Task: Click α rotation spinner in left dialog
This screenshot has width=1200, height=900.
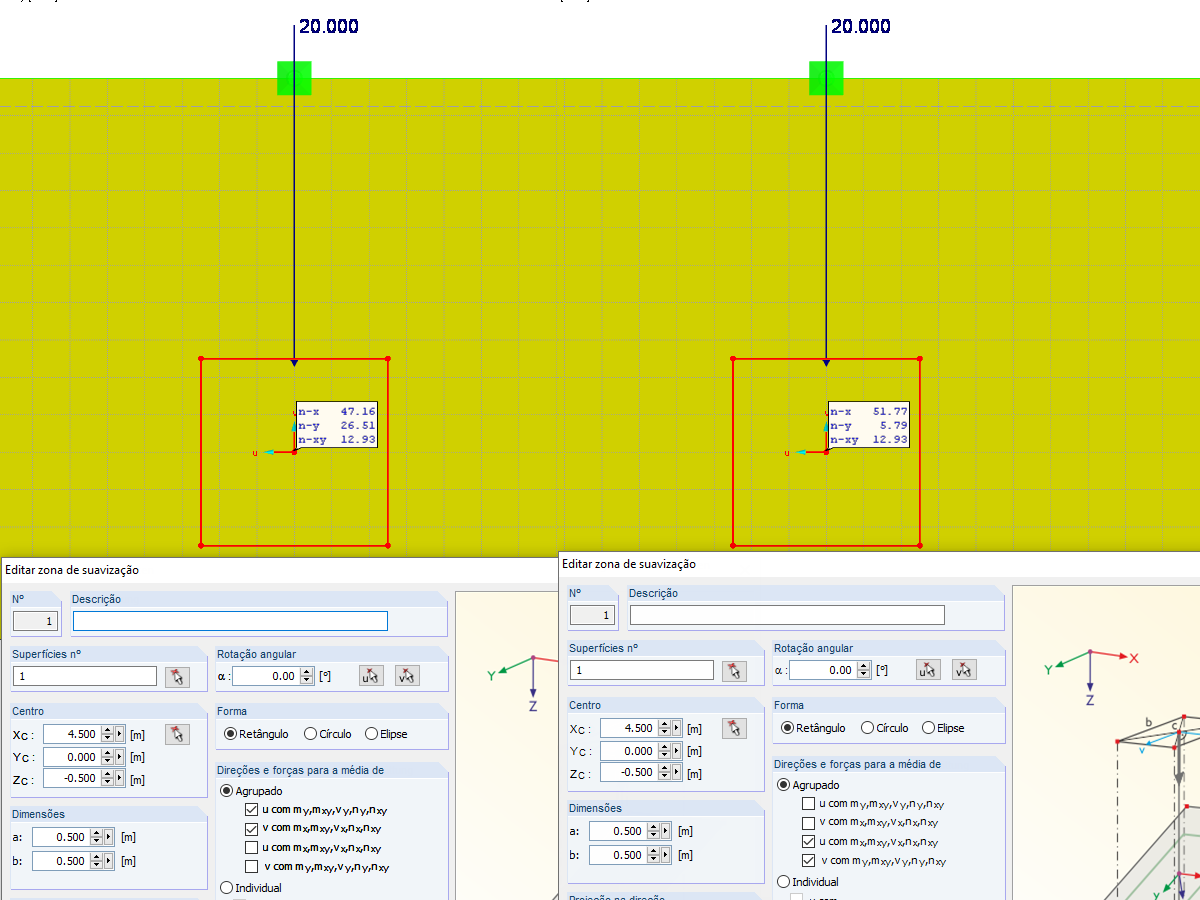Action: pyautogui.click(x=308, y=676)
